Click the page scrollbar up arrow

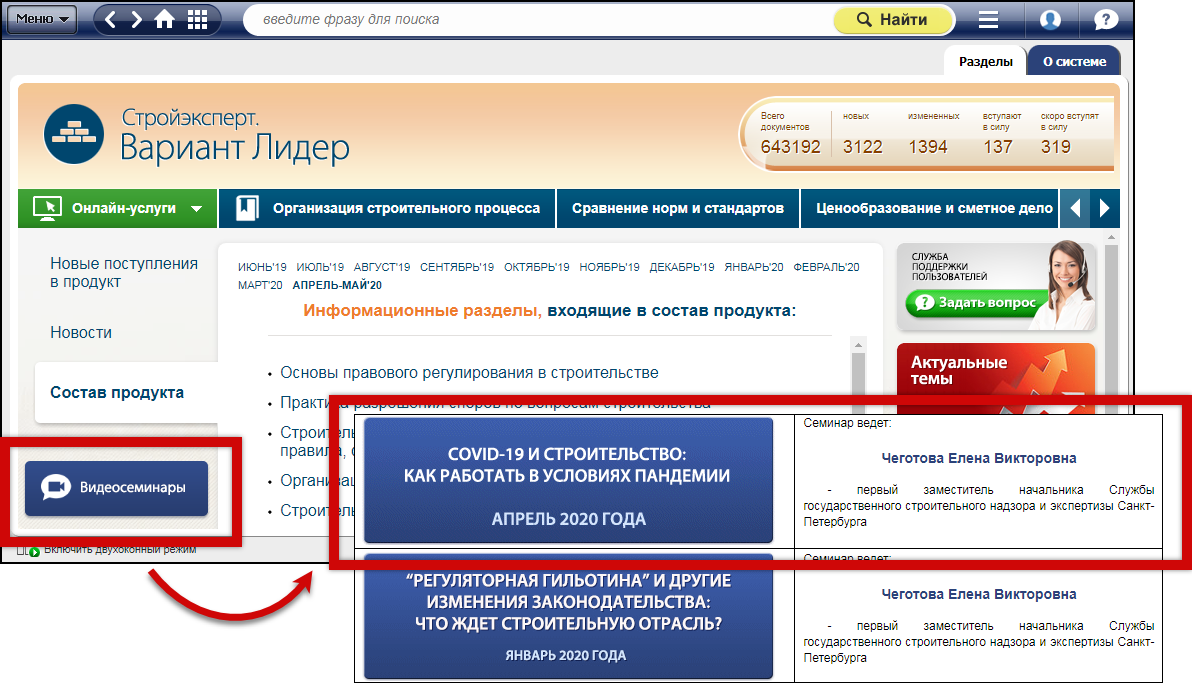point(1111,237)
